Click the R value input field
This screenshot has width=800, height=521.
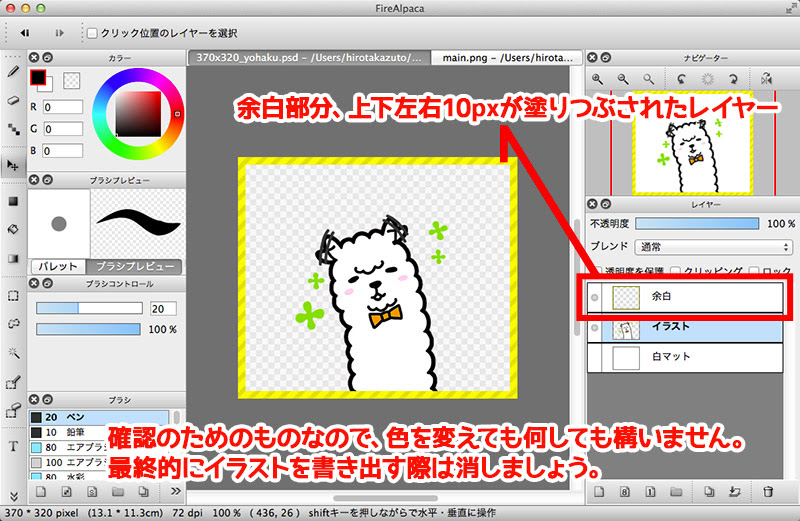pyautogui.click(x=63, y=107)
